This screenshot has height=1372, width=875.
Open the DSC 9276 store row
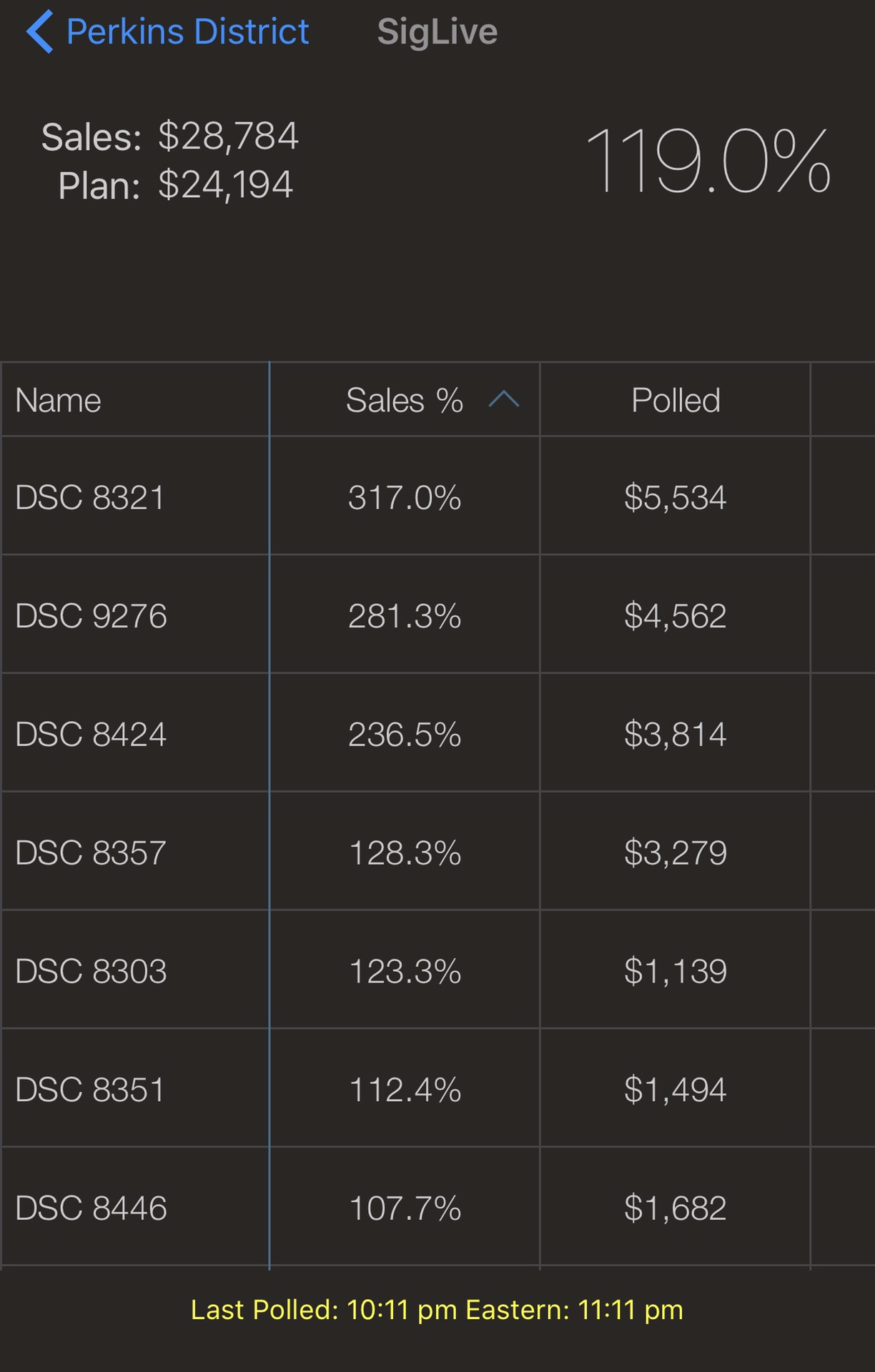(91, 616)
